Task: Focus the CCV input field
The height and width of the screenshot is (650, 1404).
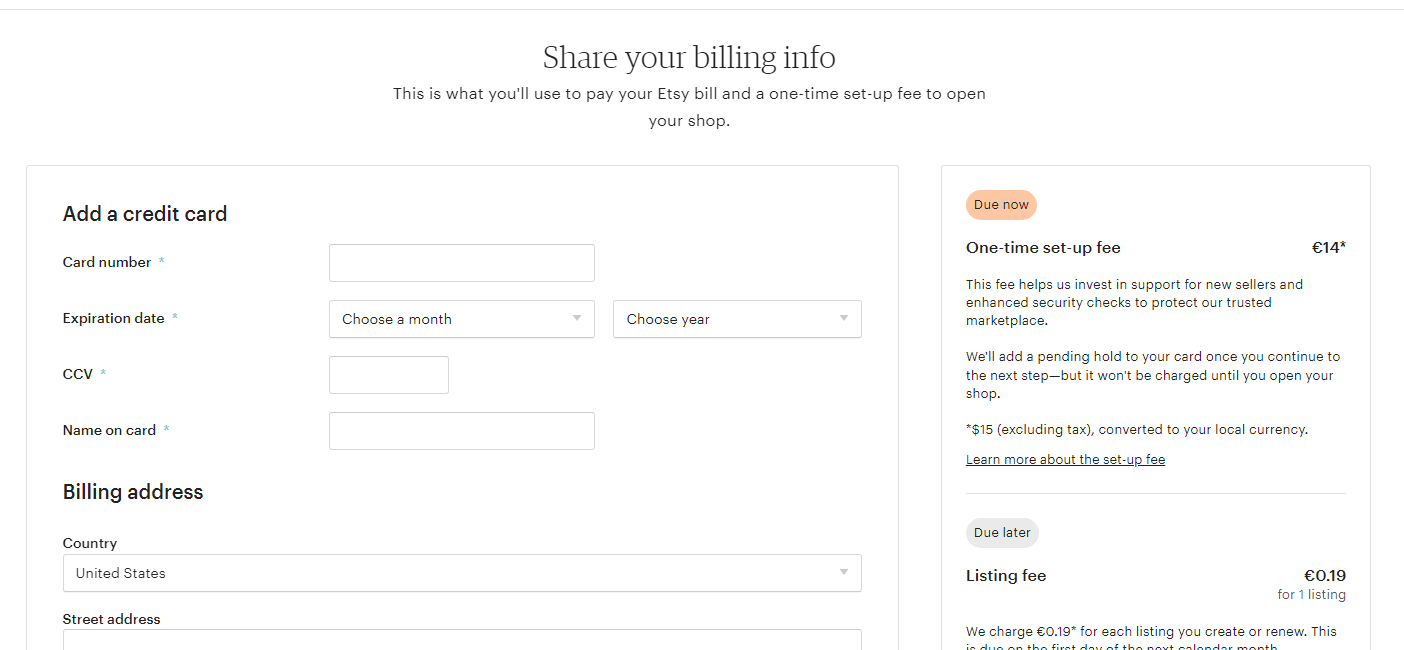Action: point(388,374)
